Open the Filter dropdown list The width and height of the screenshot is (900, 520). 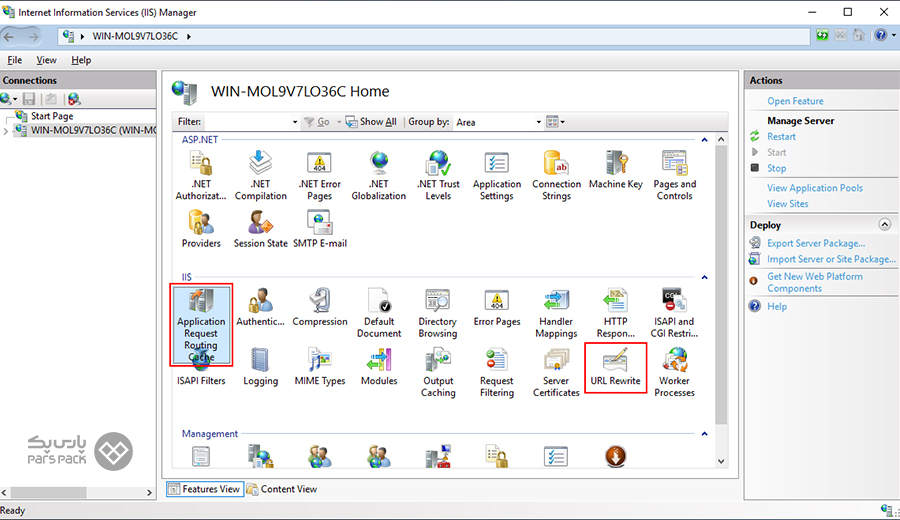(294, 122)
